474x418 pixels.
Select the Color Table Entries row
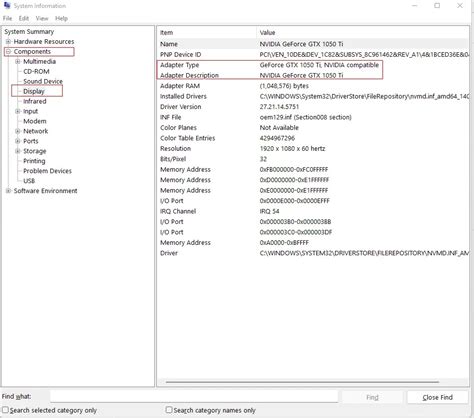click(x=313, y=138)
